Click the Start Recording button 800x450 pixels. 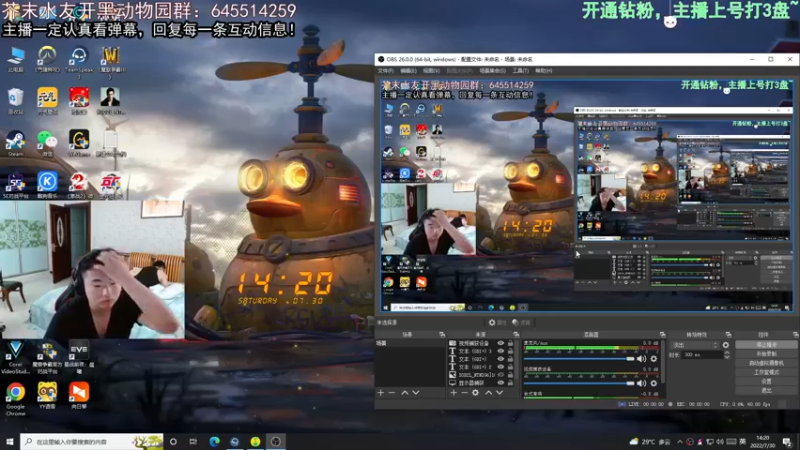[766, 354]
